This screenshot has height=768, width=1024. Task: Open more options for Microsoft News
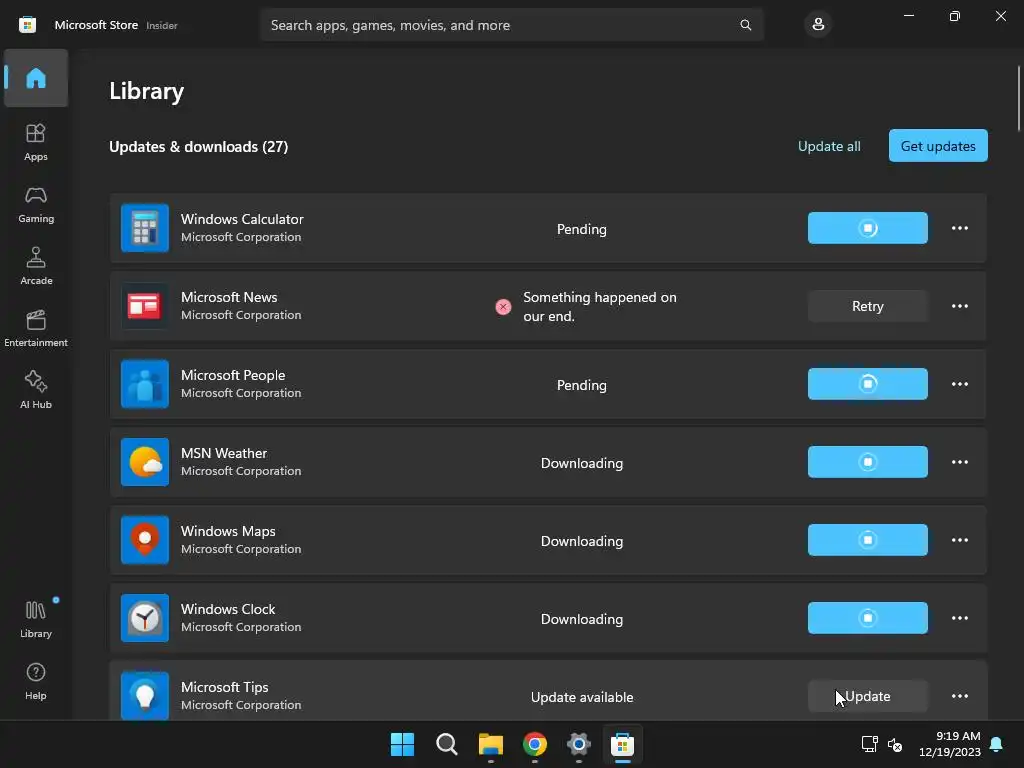959,306
